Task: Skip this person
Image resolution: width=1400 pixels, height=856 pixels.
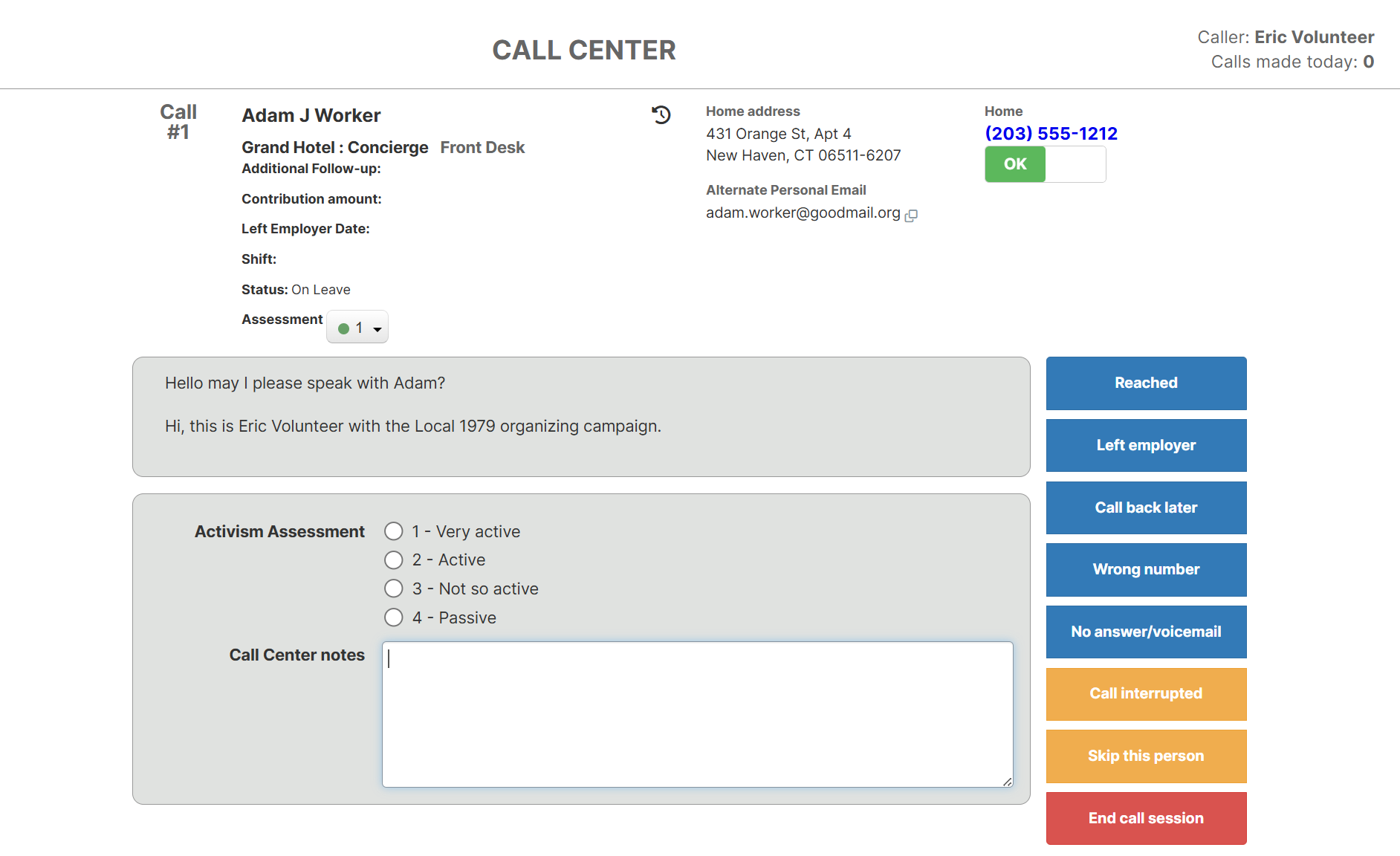Action: click(x=1145, y=756)
